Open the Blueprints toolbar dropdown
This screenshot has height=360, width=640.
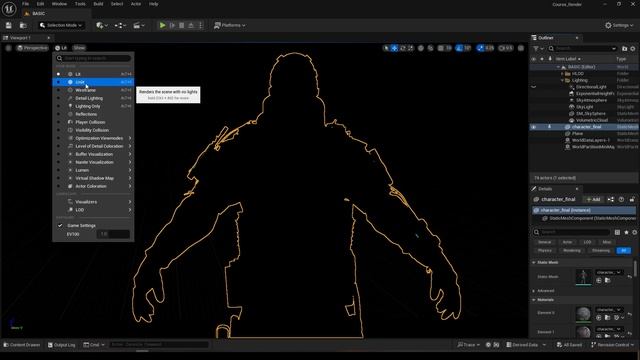[x=120, y=25]
